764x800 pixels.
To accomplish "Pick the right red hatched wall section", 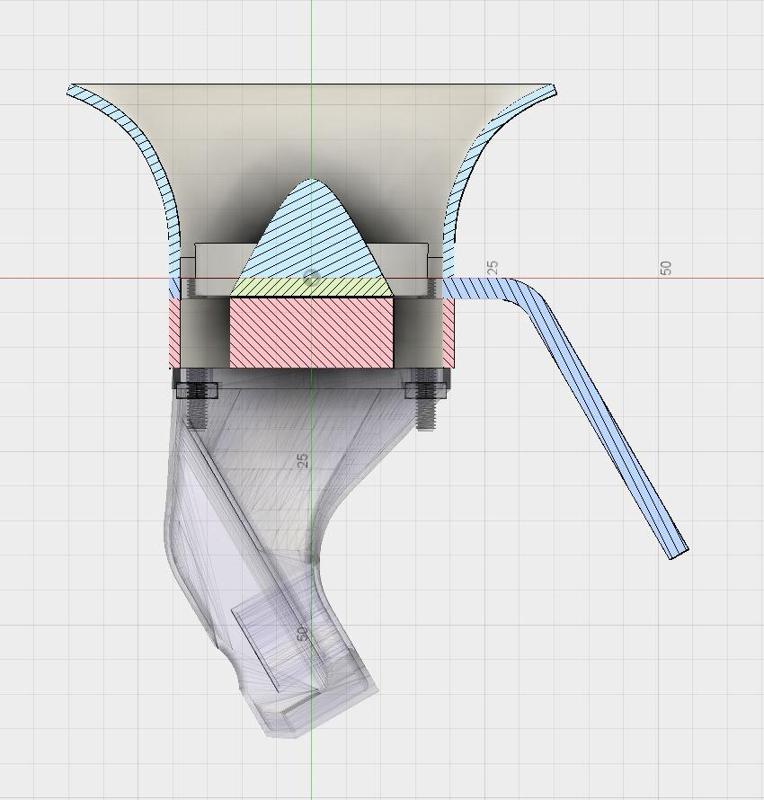I will 448,334.
